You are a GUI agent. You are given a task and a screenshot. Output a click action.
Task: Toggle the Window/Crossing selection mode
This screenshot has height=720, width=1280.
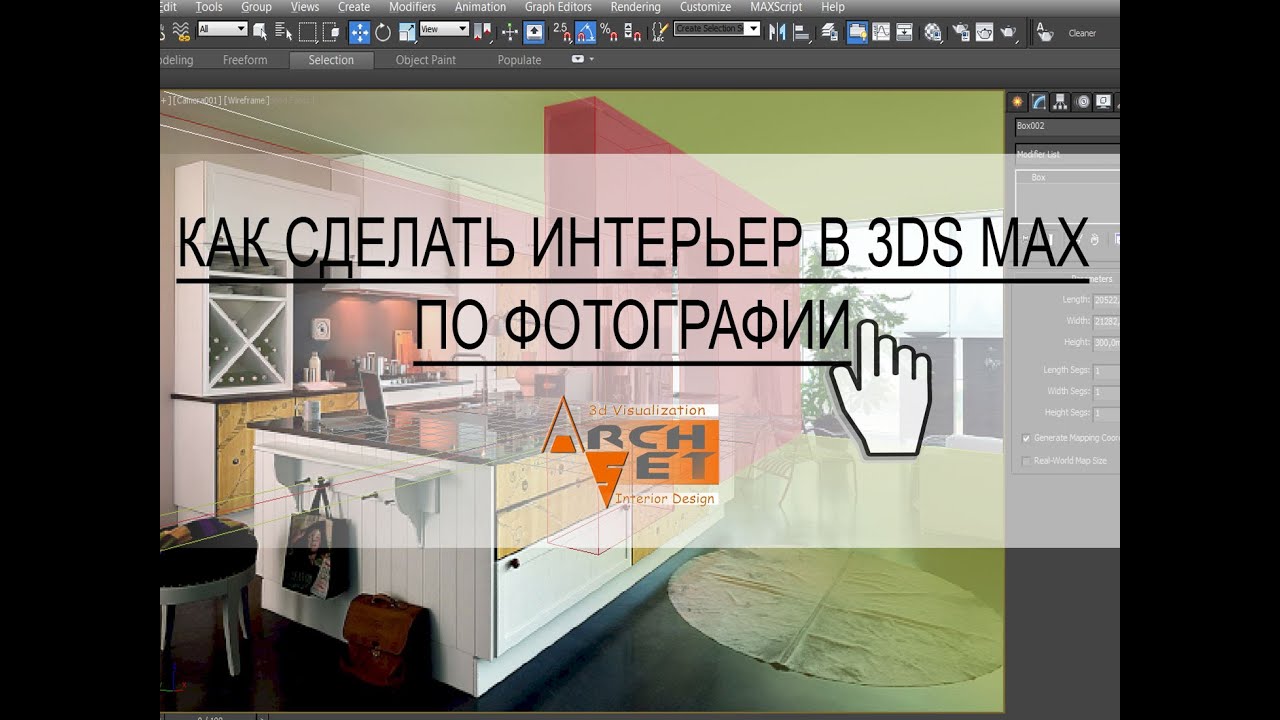pyautogui.click(x=331, y=32)
